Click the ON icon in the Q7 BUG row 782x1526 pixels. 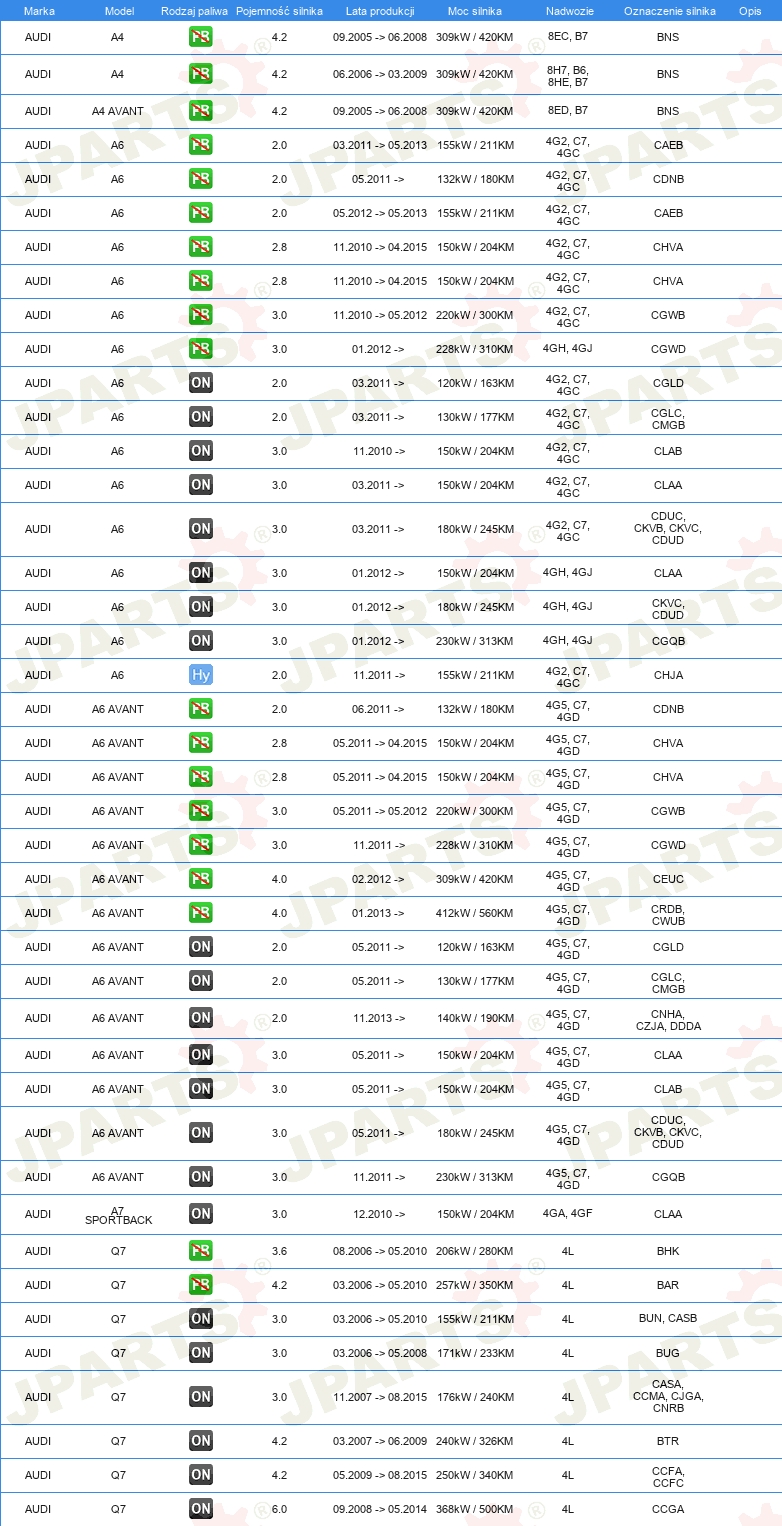coord(201,1353)
